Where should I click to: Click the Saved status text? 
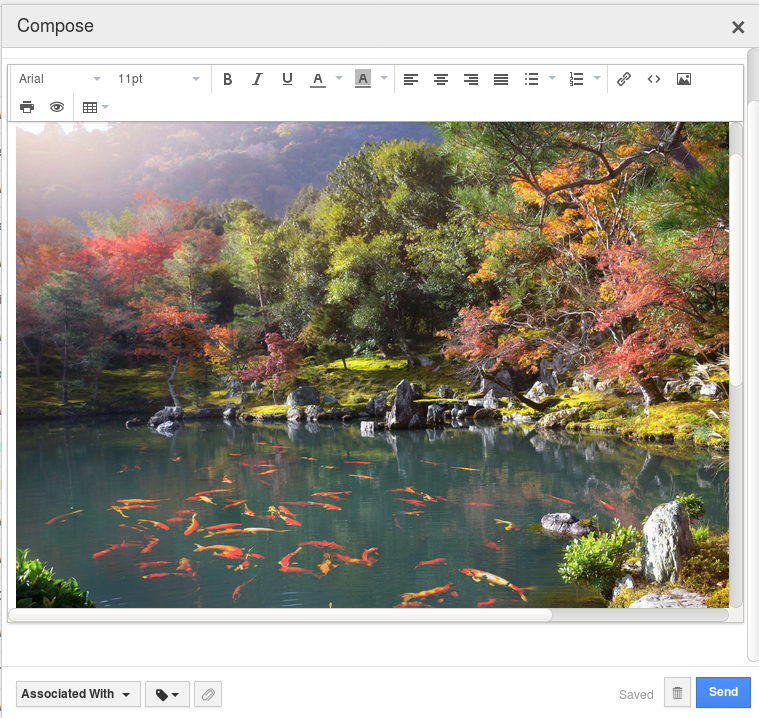pyautogui.click(x=636, y=694)
